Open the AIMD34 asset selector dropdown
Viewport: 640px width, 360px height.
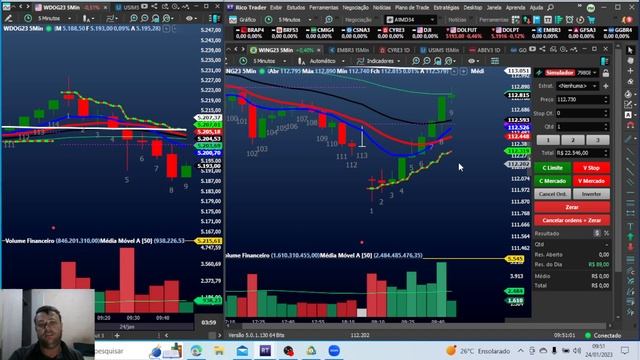[x=432, y=20]
